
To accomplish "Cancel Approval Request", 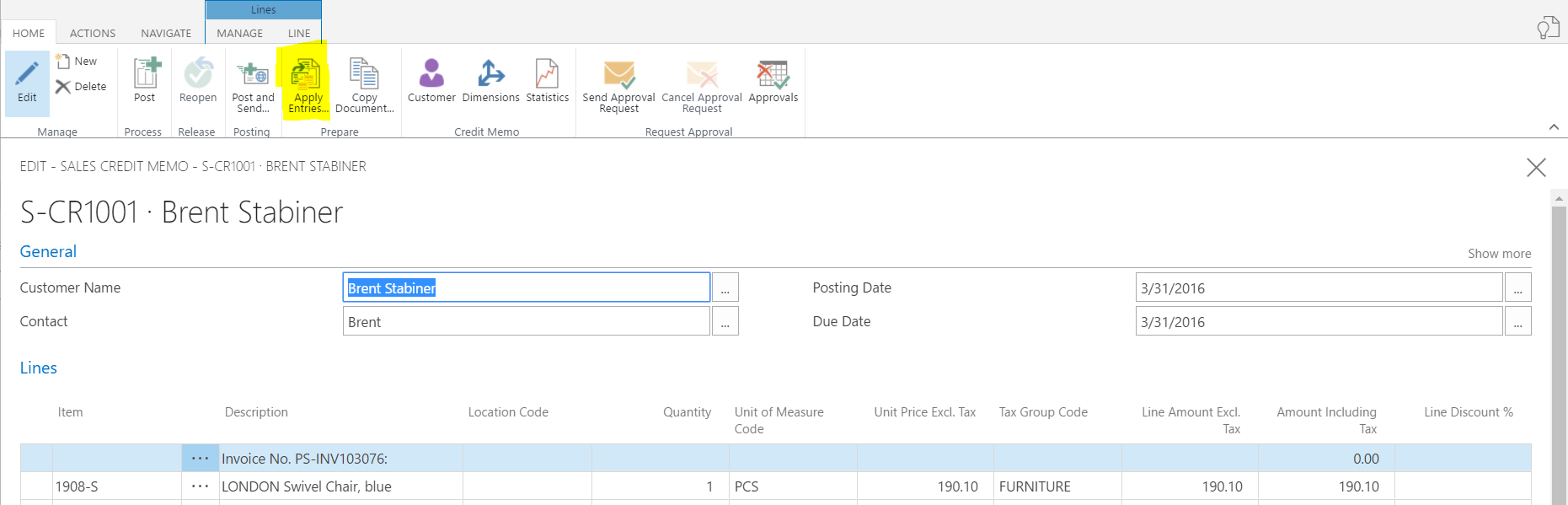I will point(702,86).
